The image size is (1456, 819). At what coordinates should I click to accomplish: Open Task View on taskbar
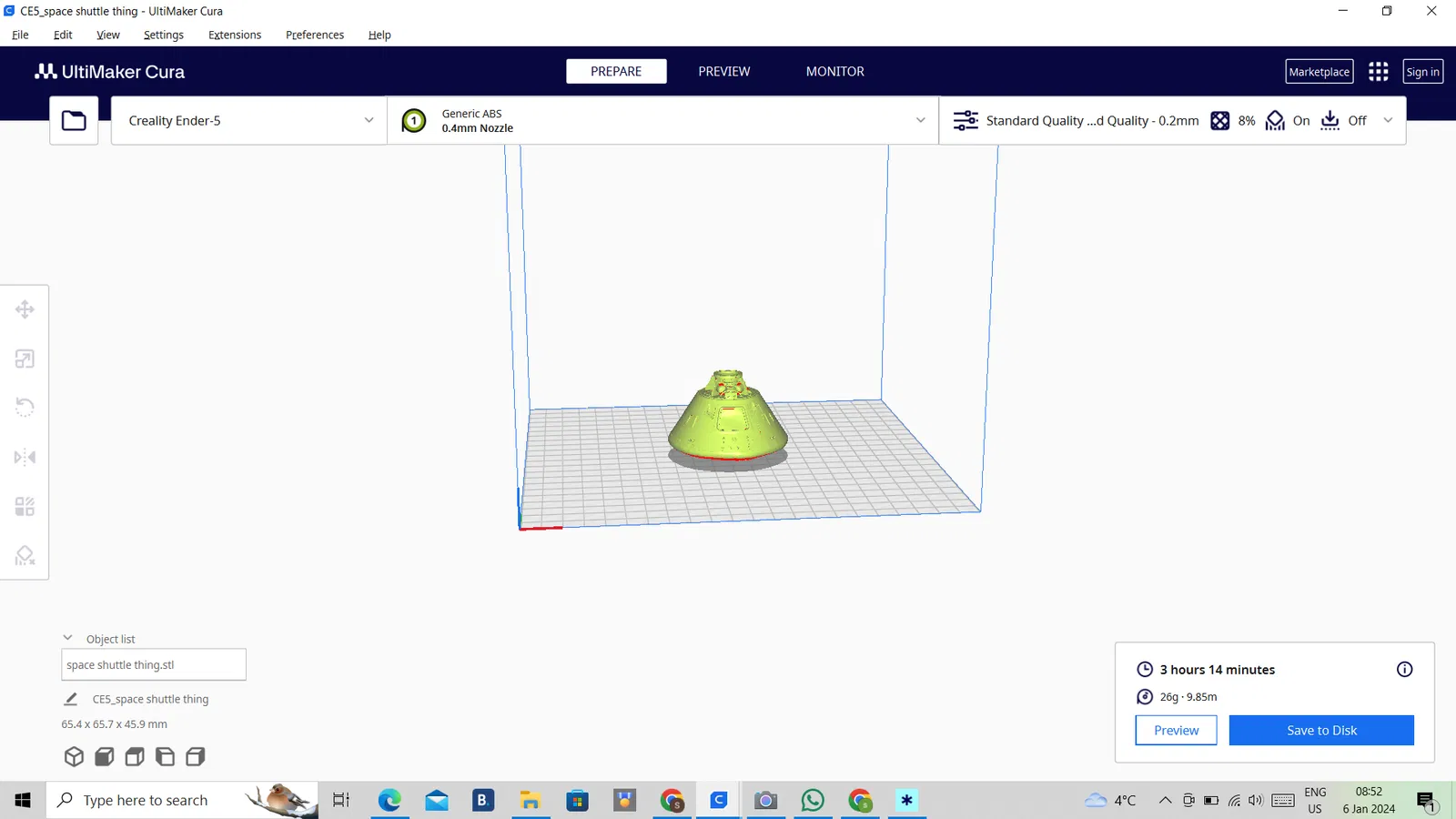click(341, 800)
